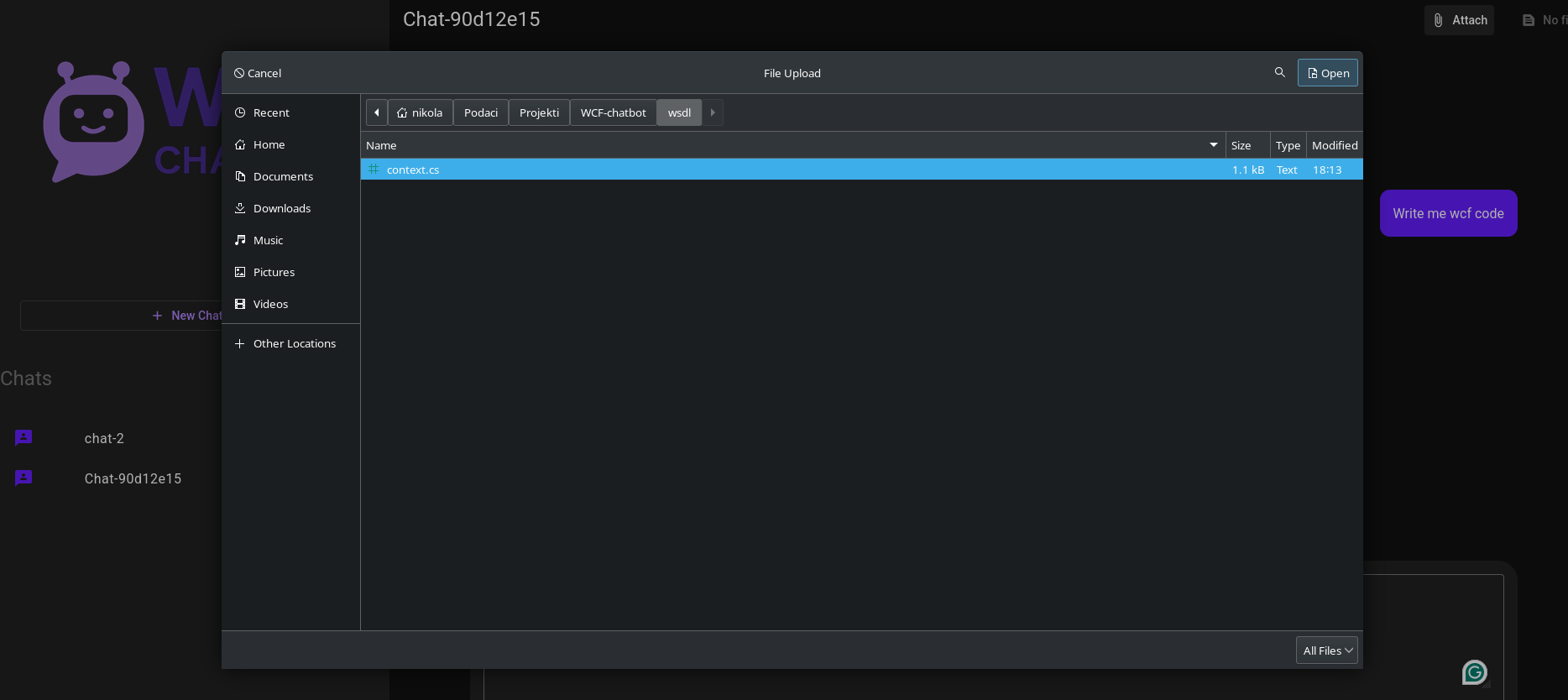Open the Downloads folder in sidebar

click(290, 208)
